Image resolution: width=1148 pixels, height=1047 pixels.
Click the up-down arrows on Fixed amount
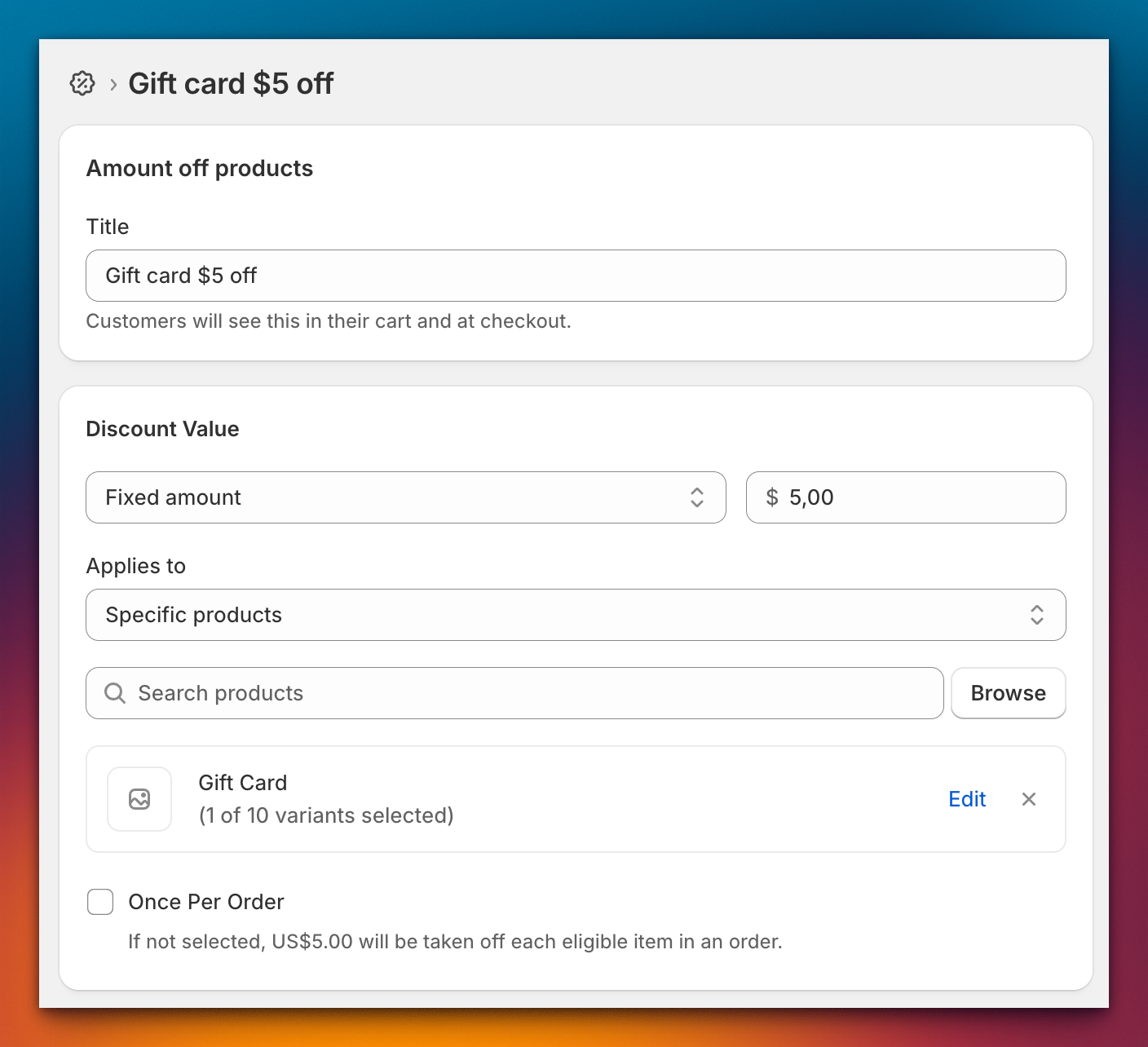(x=696, y=497)
